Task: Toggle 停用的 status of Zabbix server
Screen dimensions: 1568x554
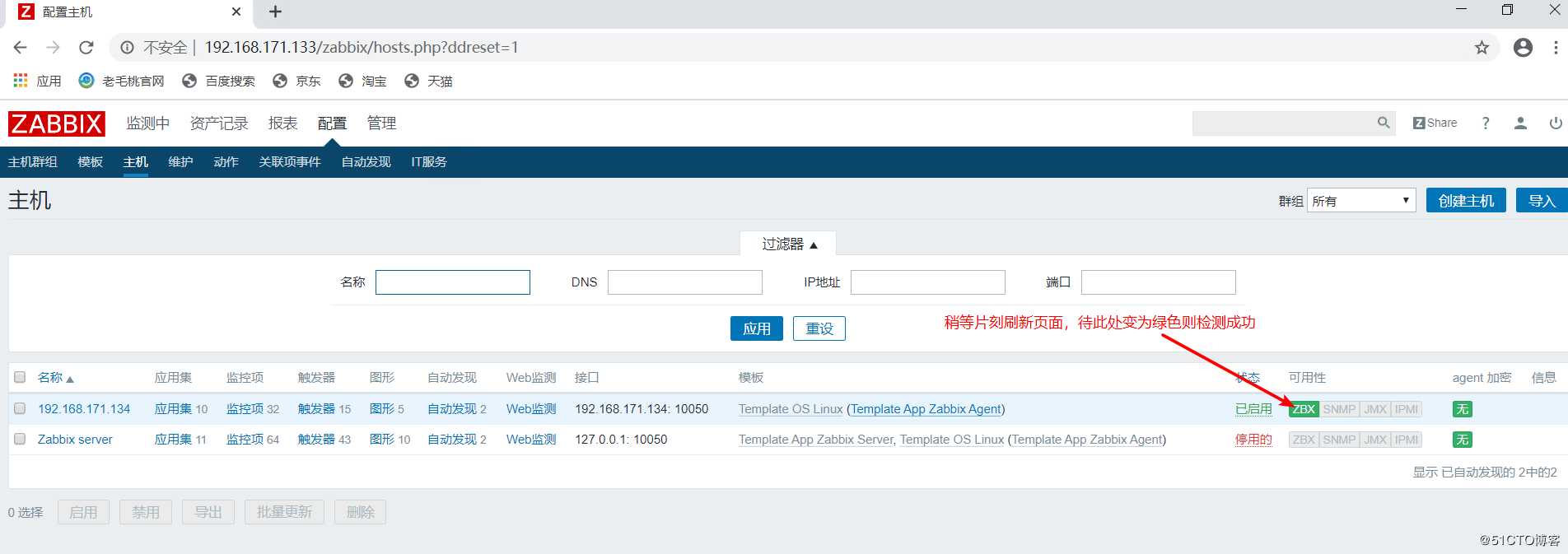Action: 1253,440
